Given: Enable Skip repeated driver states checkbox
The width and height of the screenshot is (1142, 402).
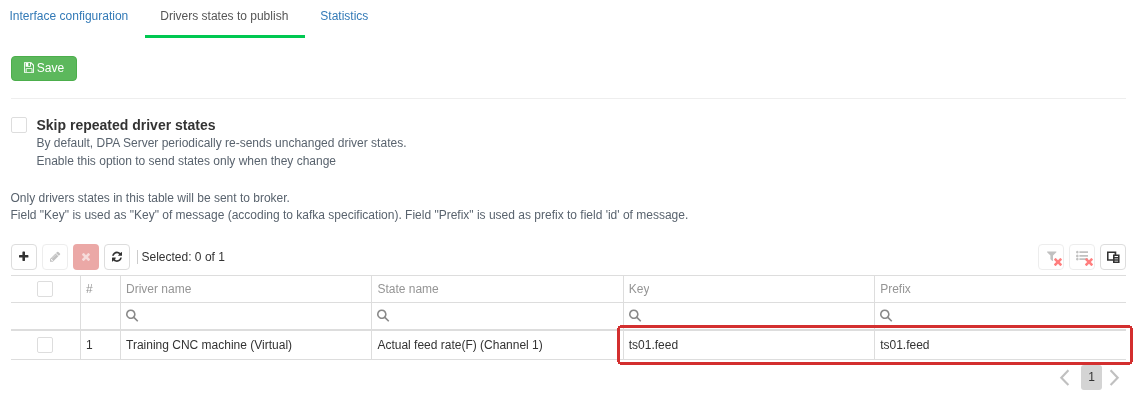Looking at the screenshot, I should coord(19,125).
